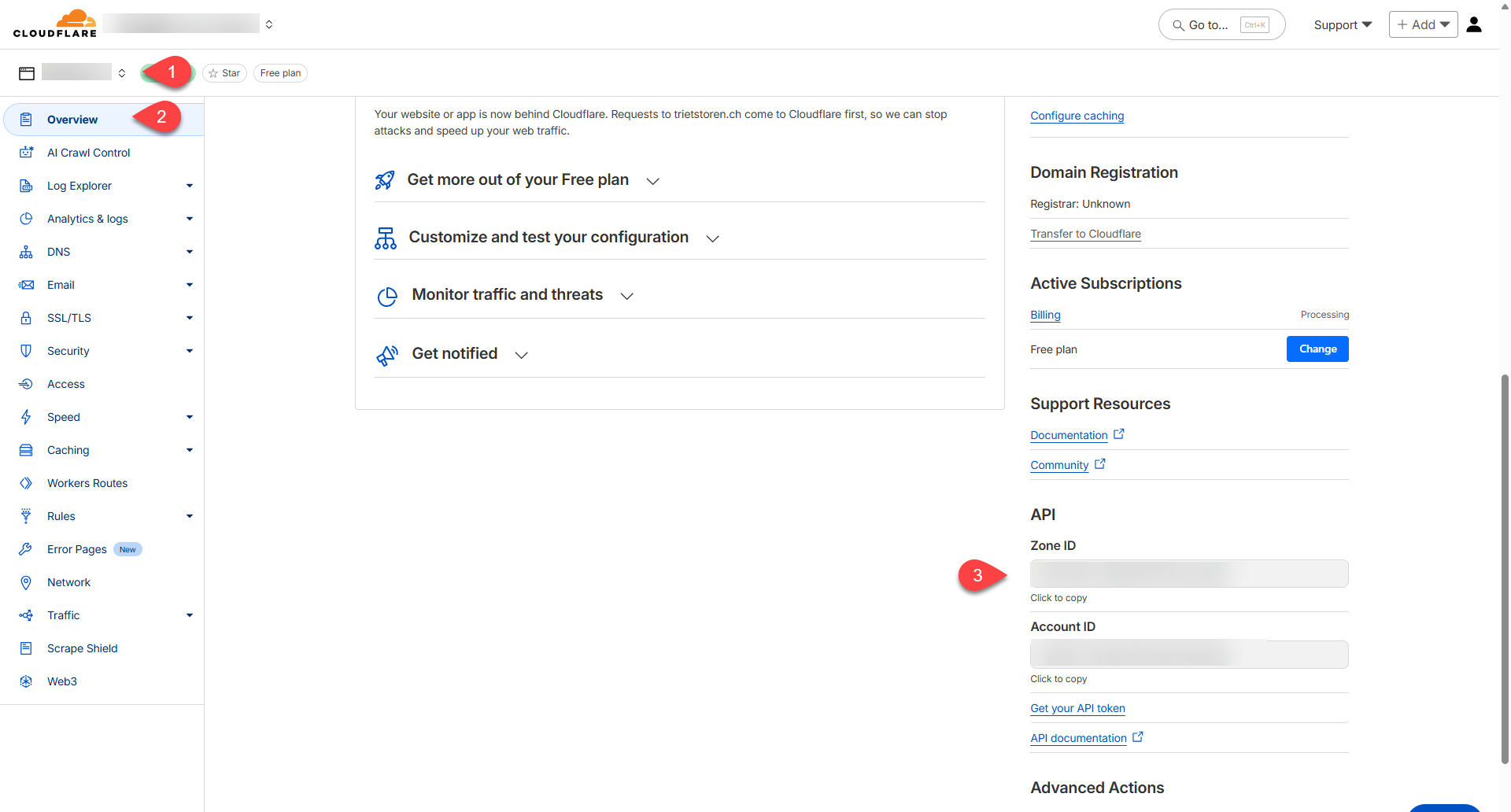Open the user profile icon
This screenshot has width=1511, height=812.
coord(1474,25)
